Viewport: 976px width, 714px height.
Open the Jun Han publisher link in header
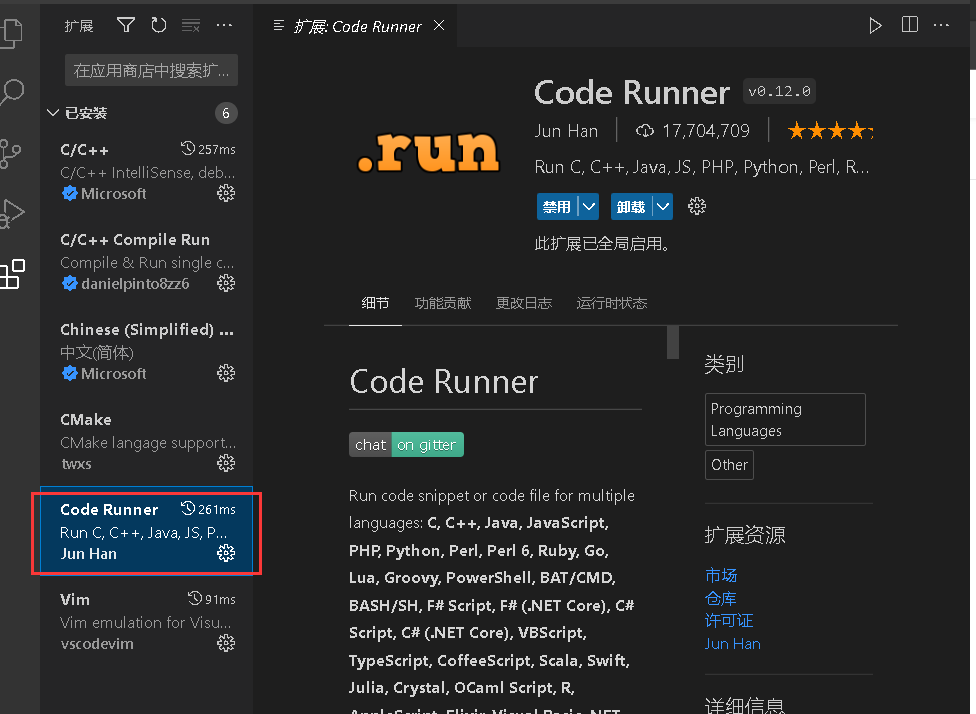click(566, 131)
